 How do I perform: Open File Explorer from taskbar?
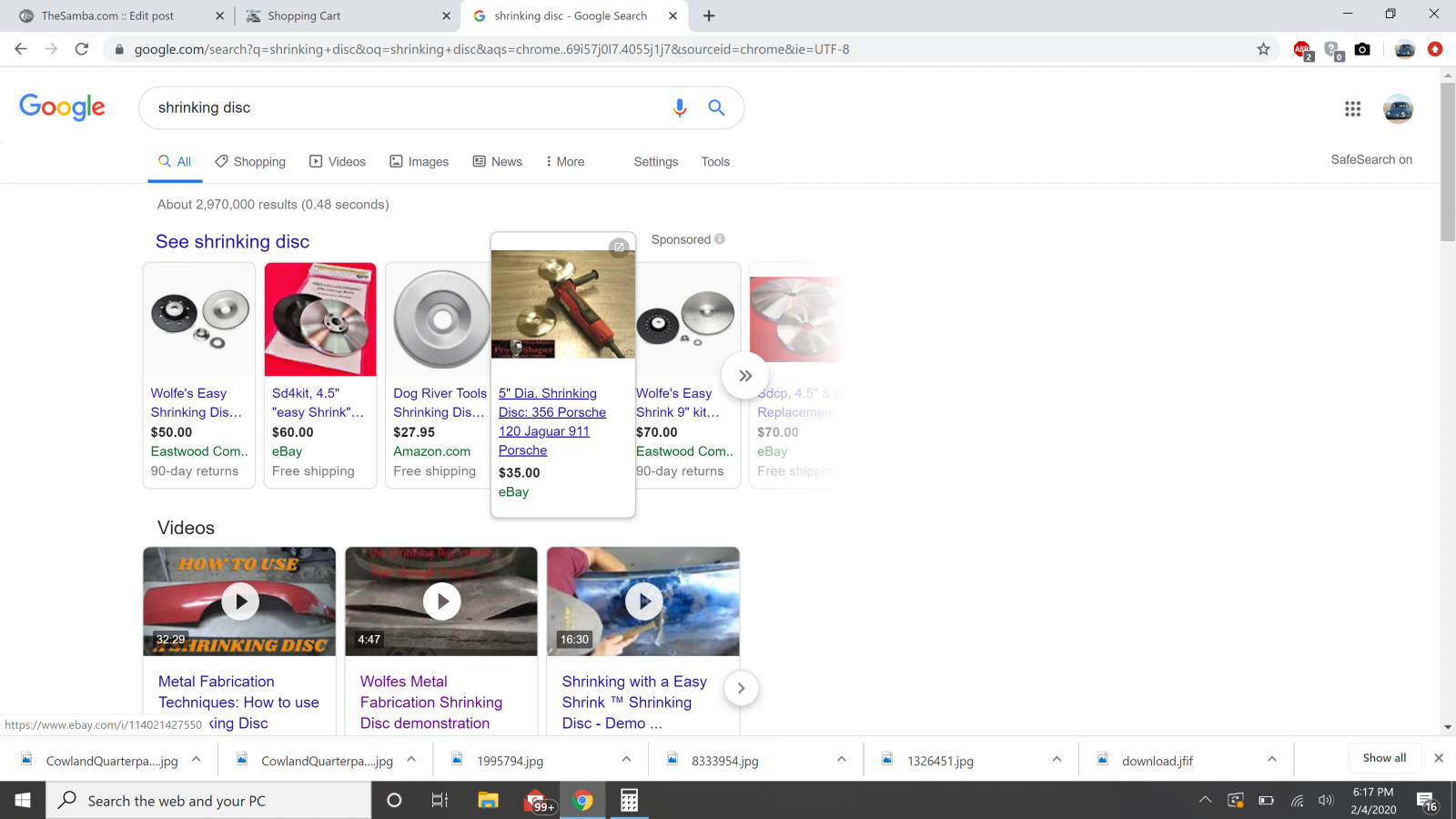point(489,801)
